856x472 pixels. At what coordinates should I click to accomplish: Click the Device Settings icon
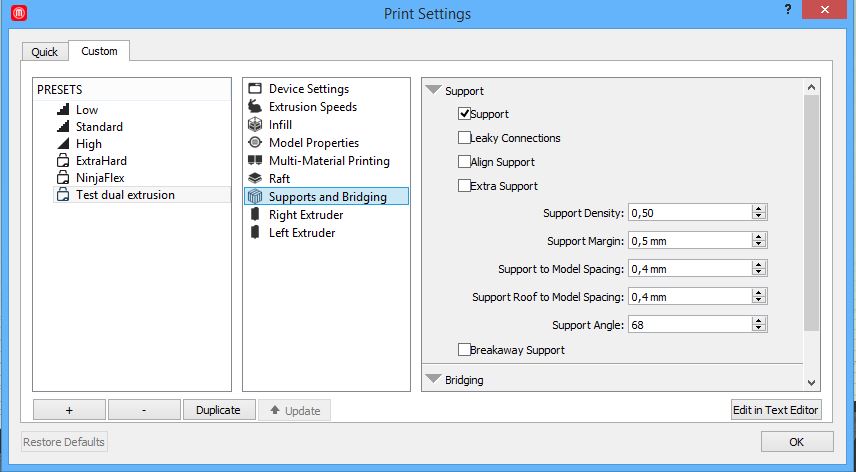[254, 89]
